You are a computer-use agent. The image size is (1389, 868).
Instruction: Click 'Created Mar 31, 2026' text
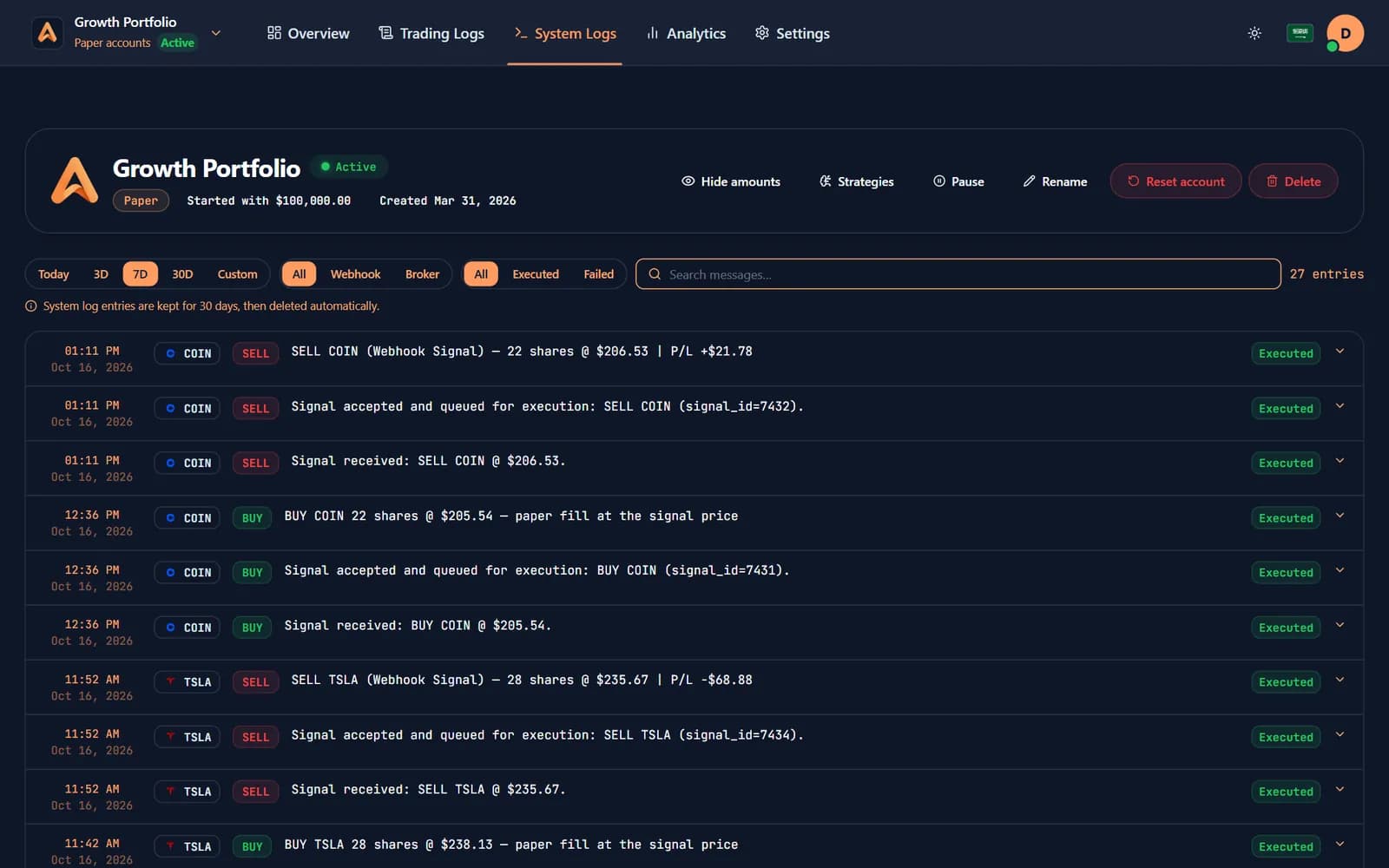tap(447, 201)
